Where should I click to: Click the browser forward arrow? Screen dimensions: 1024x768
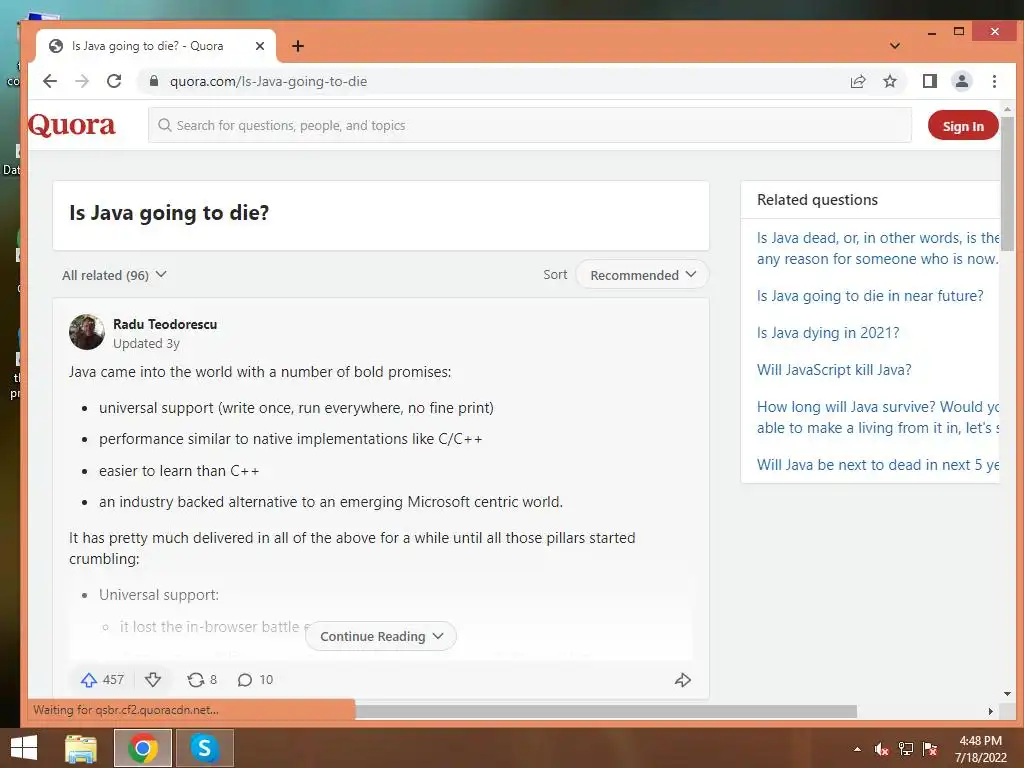pyautogui.click(x=82, y=81)
